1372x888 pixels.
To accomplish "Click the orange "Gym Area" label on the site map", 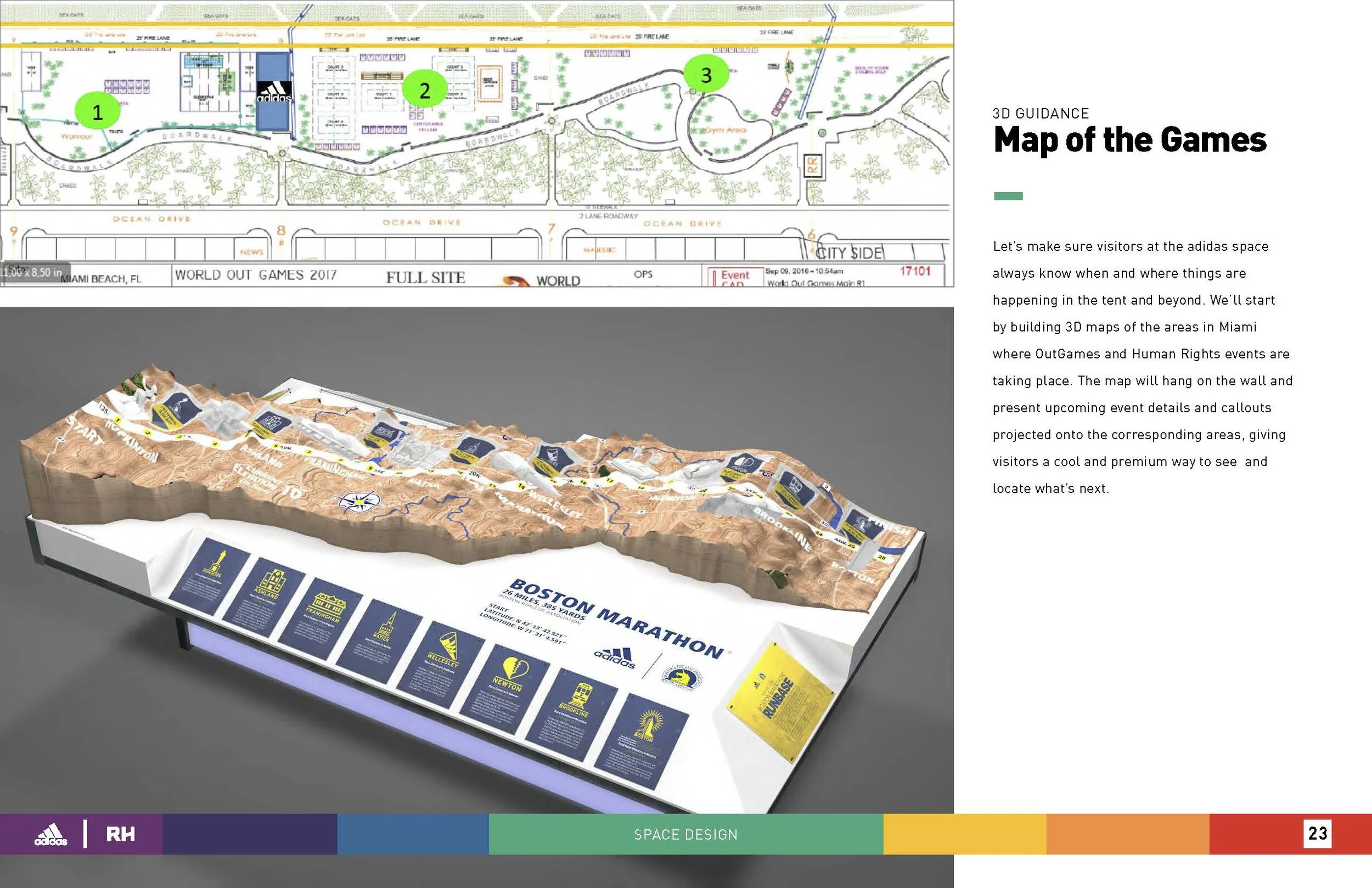I will point(726,130).
